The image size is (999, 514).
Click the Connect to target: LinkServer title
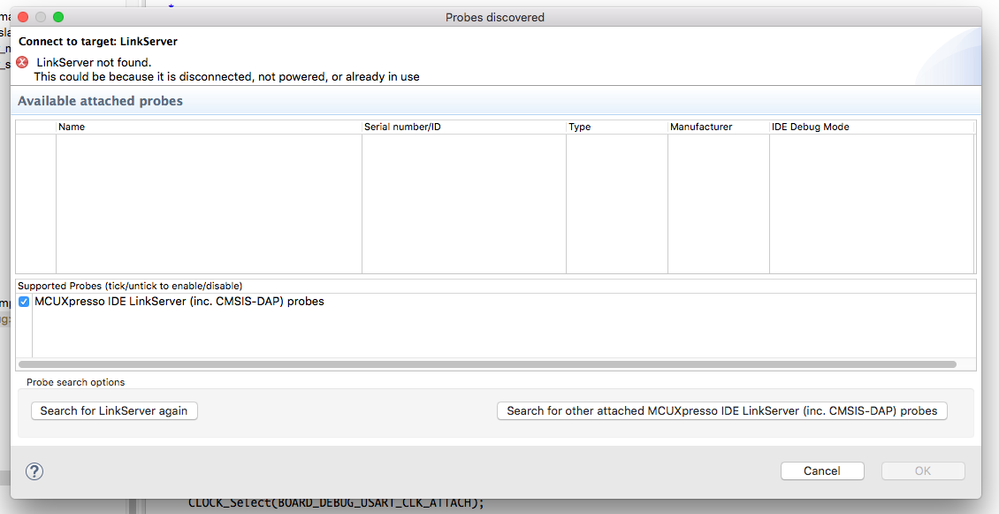(98, 41)
